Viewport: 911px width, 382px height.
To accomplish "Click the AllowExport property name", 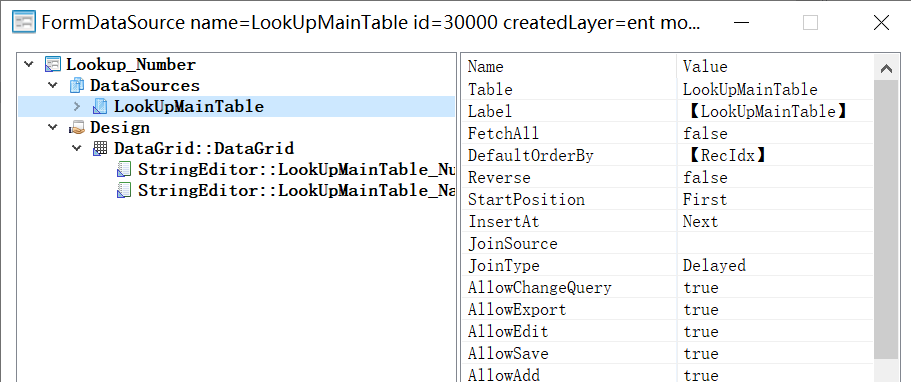I will [x=517, y=310].
